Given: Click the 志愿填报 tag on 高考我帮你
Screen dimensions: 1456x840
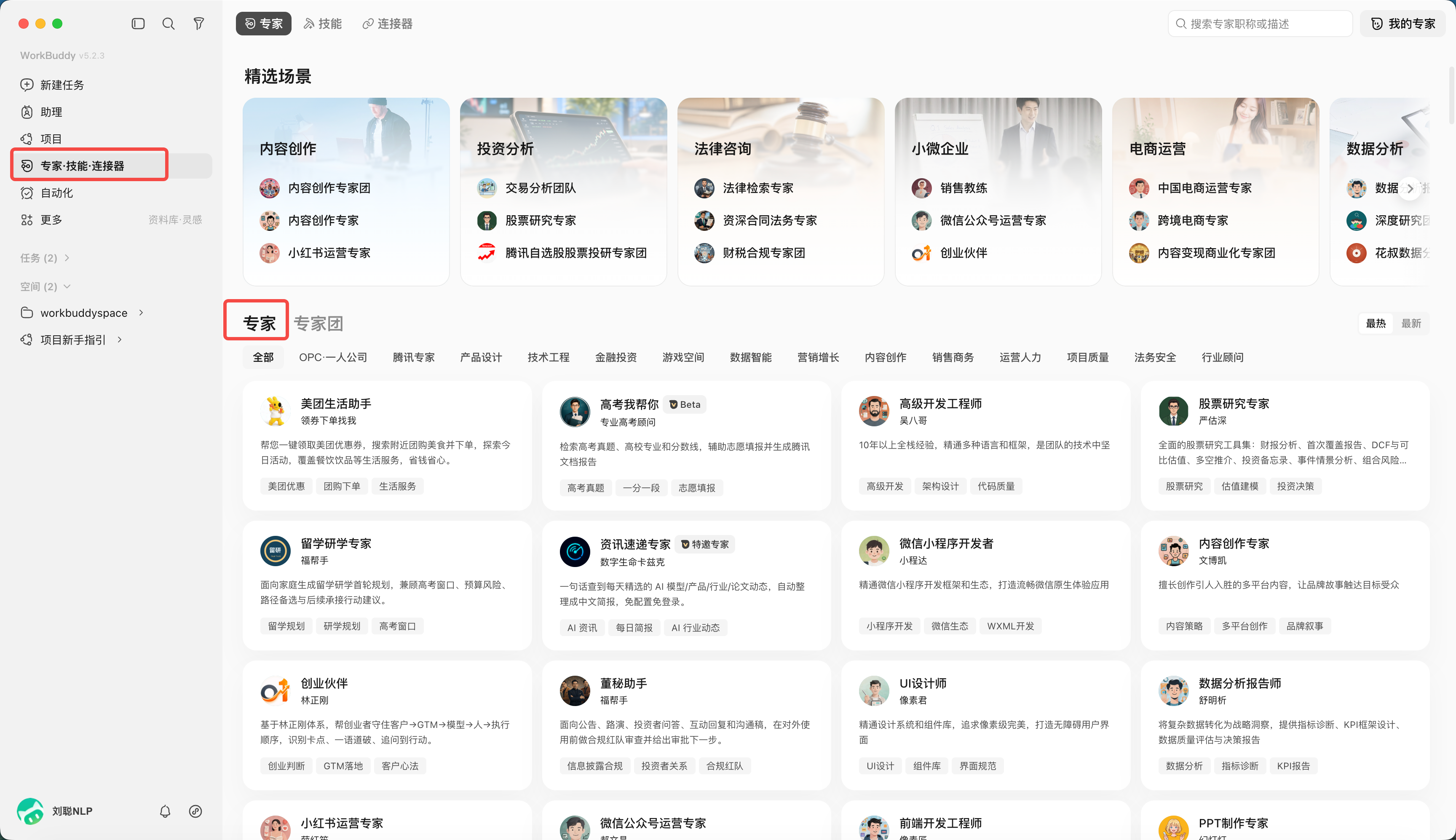Looking at the screenshot, I should pos(696,488).
